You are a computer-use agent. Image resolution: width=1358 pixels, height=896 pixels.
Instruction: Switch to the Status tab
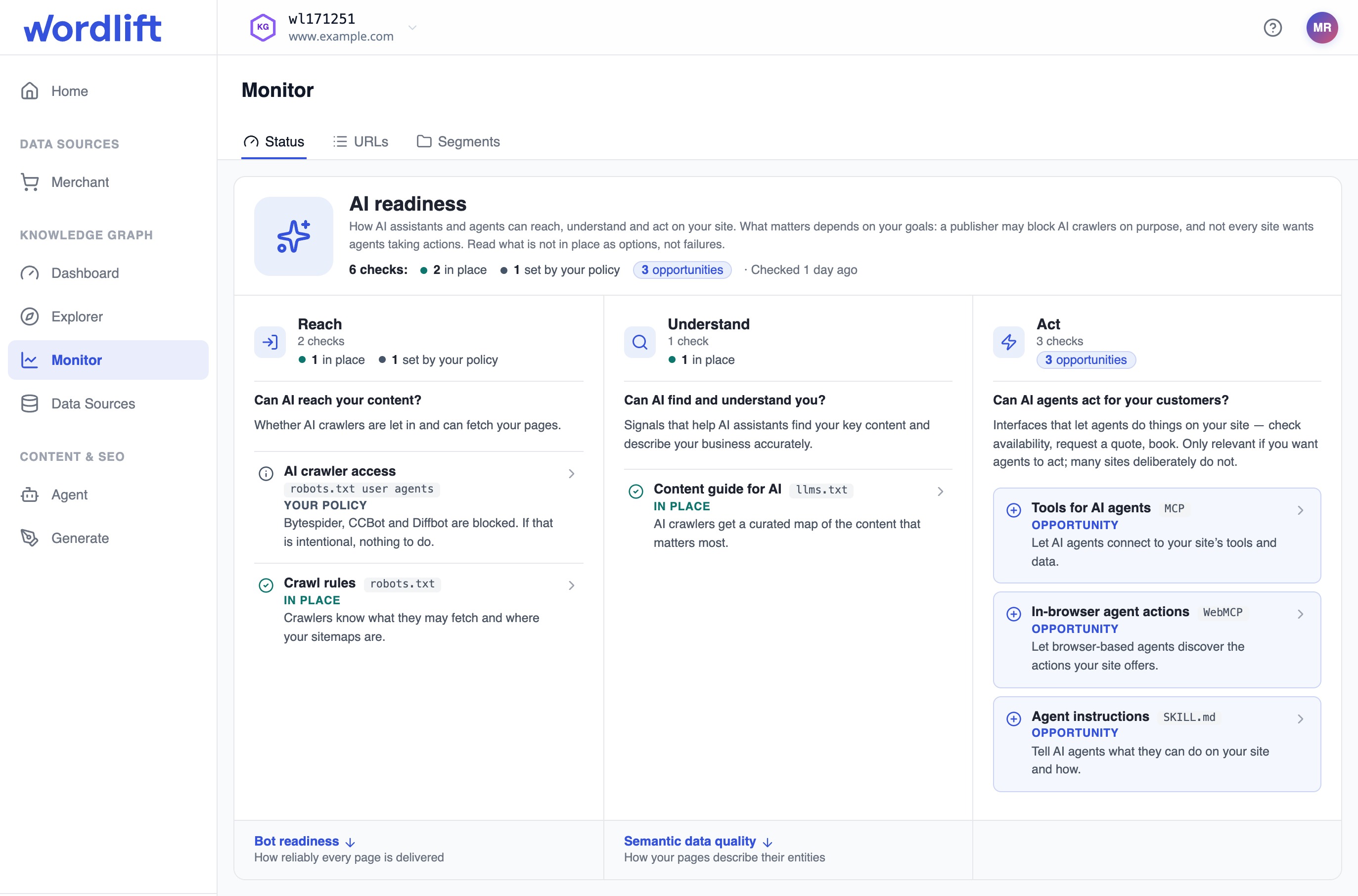coord(274,141)
